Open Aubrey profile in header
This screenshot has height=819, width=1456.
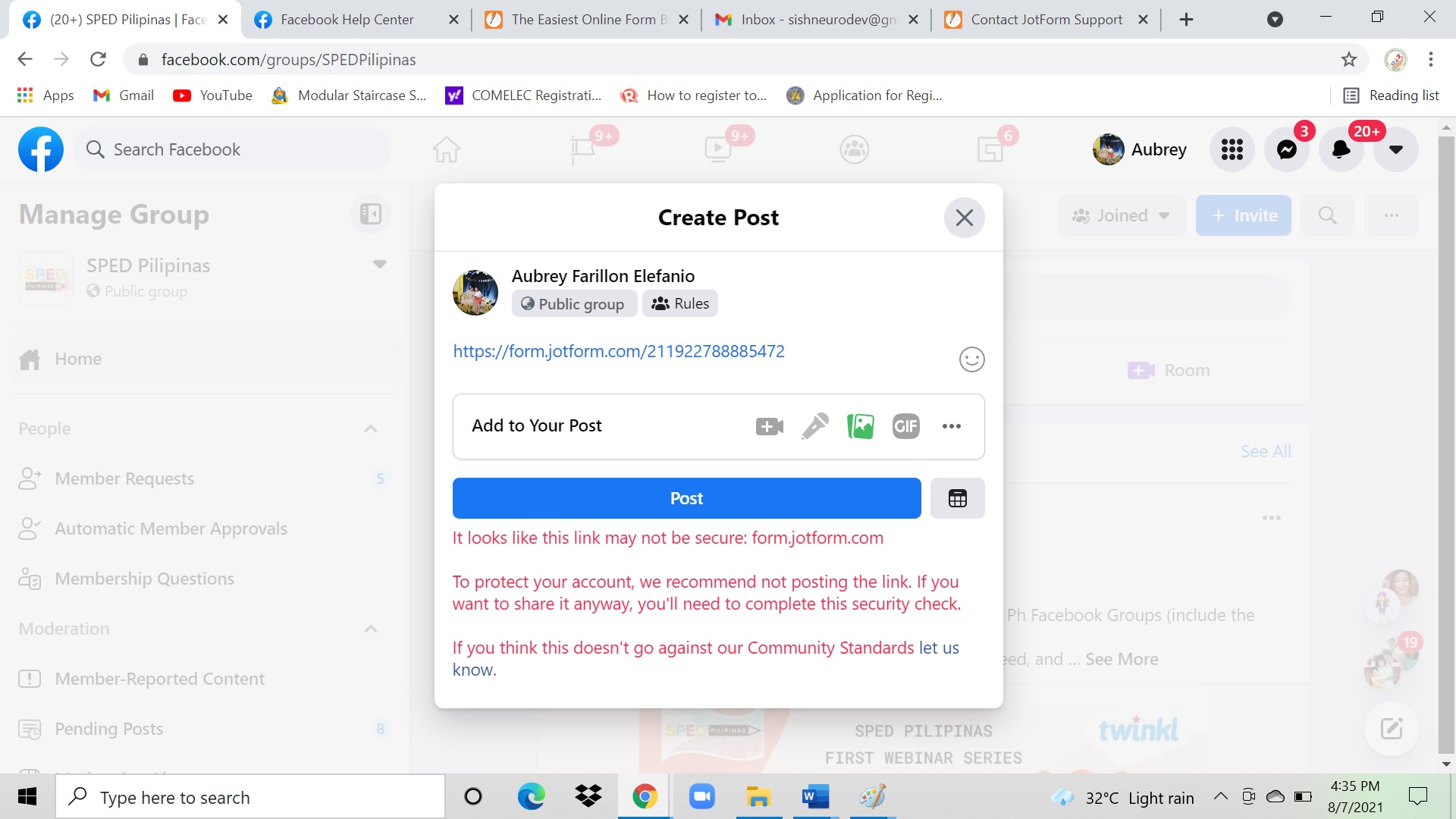coord(1140,149)
